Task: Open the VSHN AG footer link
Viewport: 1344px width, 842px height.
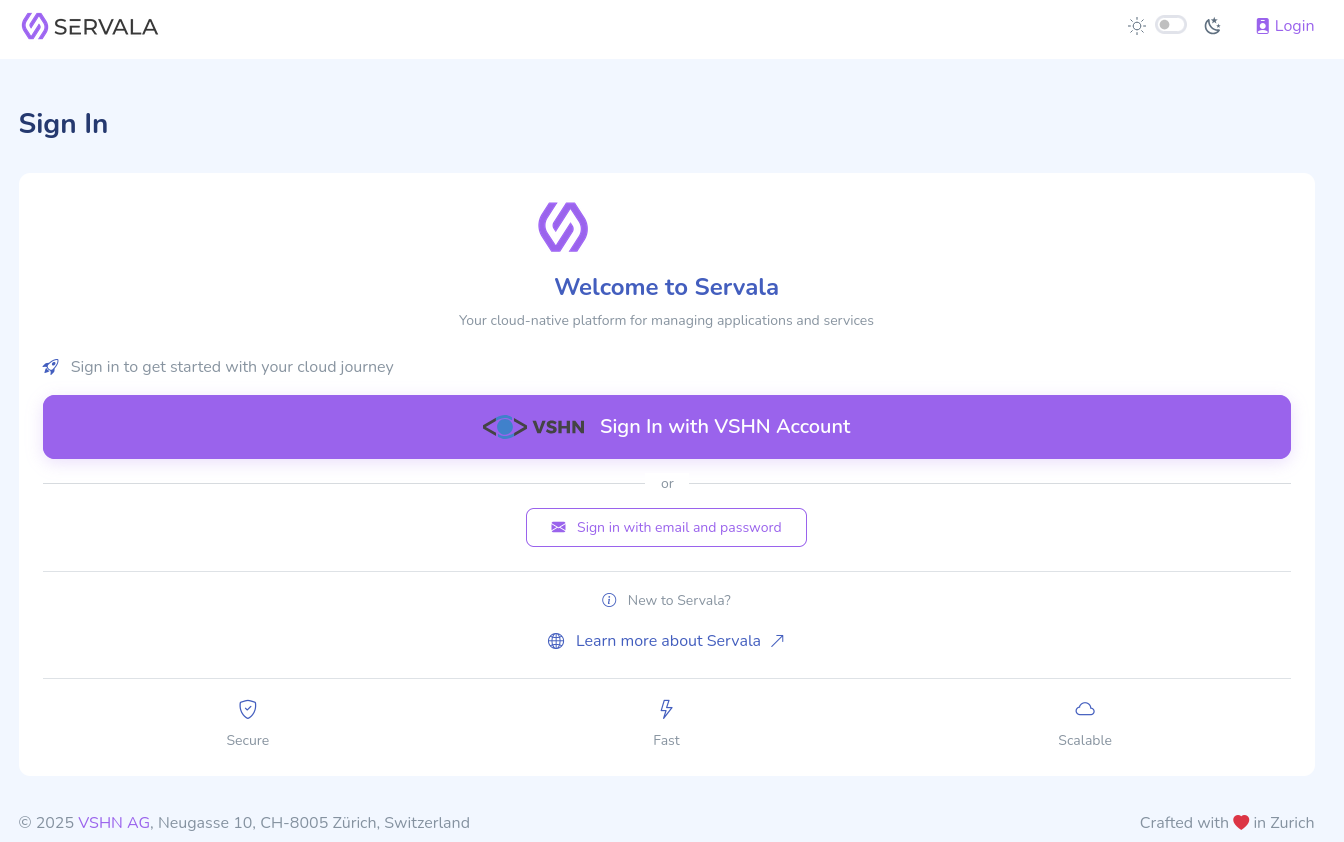Action: coord(114,823)
